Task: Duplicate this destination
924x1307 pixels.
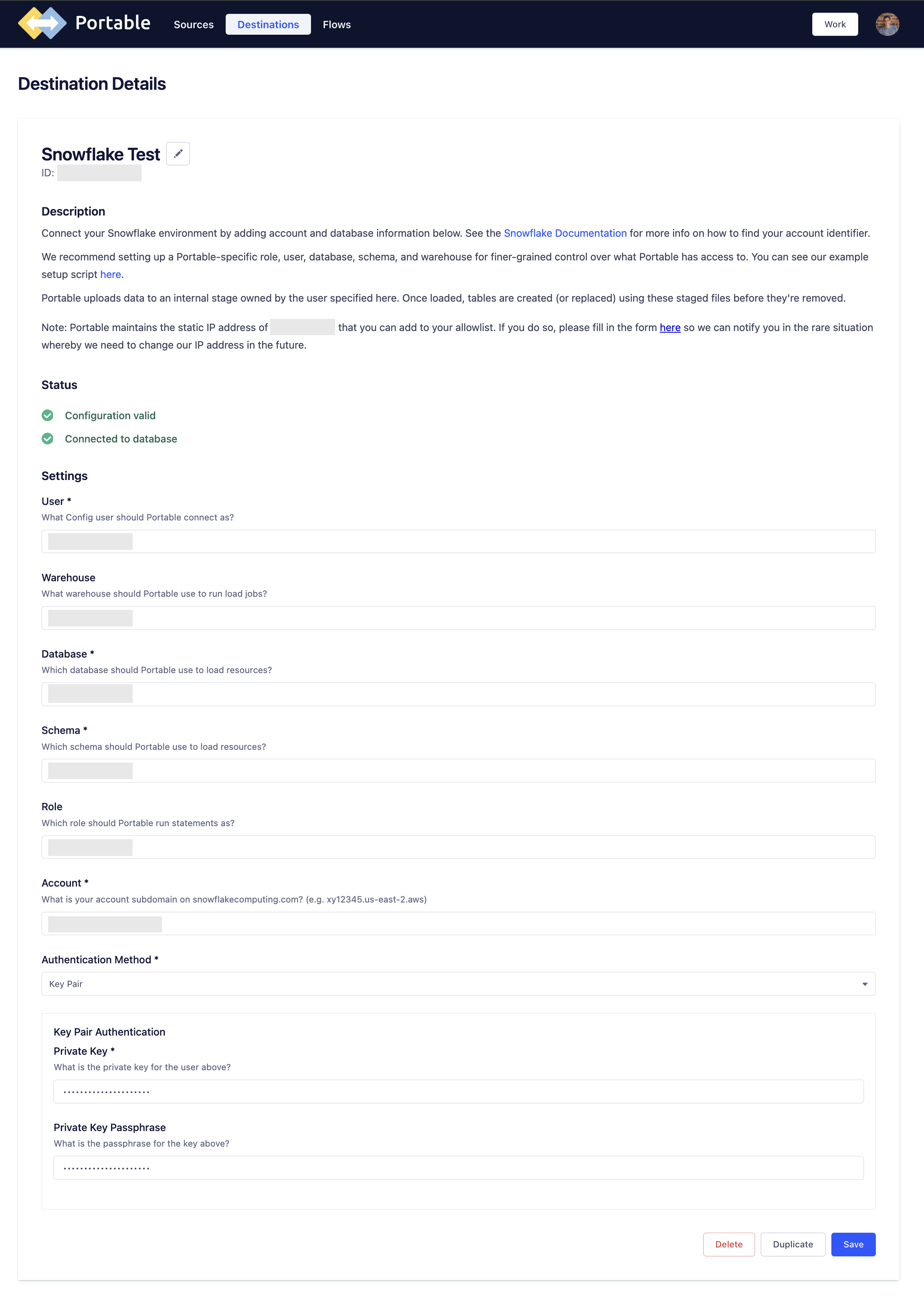Action: pyautogui.click(x=793, y=1245)
